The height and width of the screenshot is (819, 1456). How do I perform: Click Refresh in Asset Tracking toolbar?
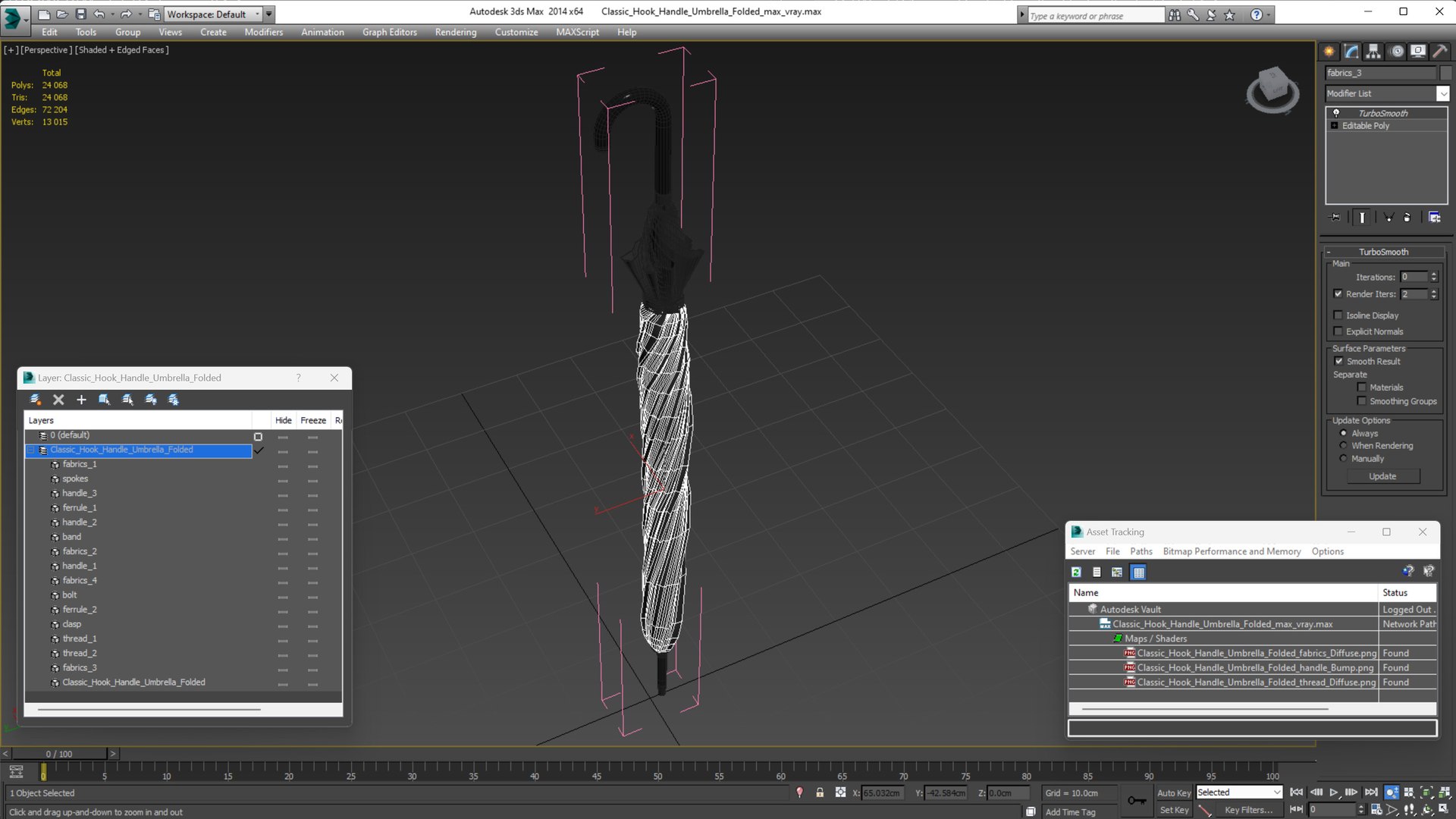click(x=1076, y=573)
